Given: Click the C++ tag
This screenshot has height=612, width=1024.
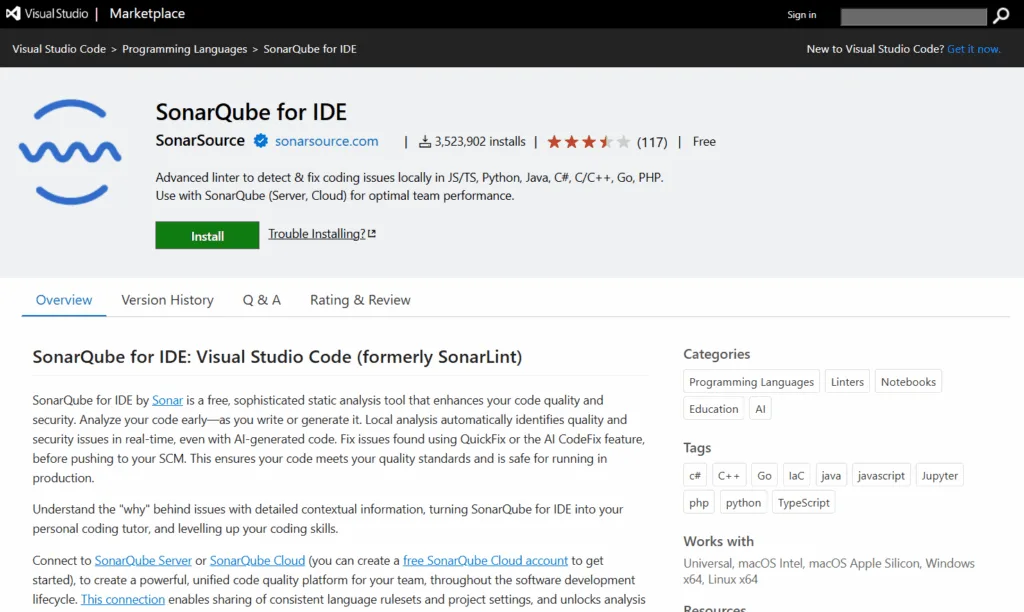Looking at the screenshot, I should (729, 475).
